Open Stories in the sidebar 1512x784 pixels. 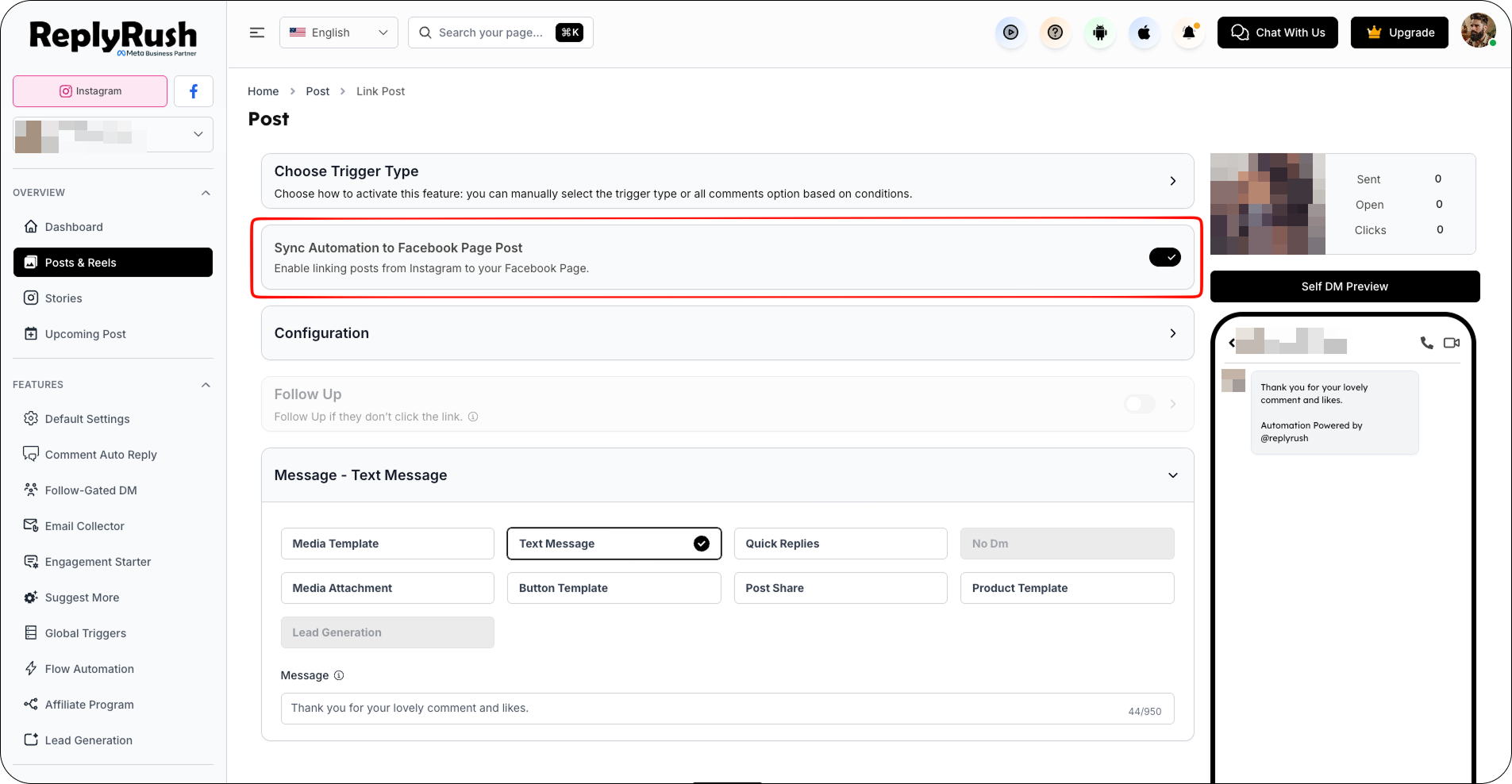[113, 298]
